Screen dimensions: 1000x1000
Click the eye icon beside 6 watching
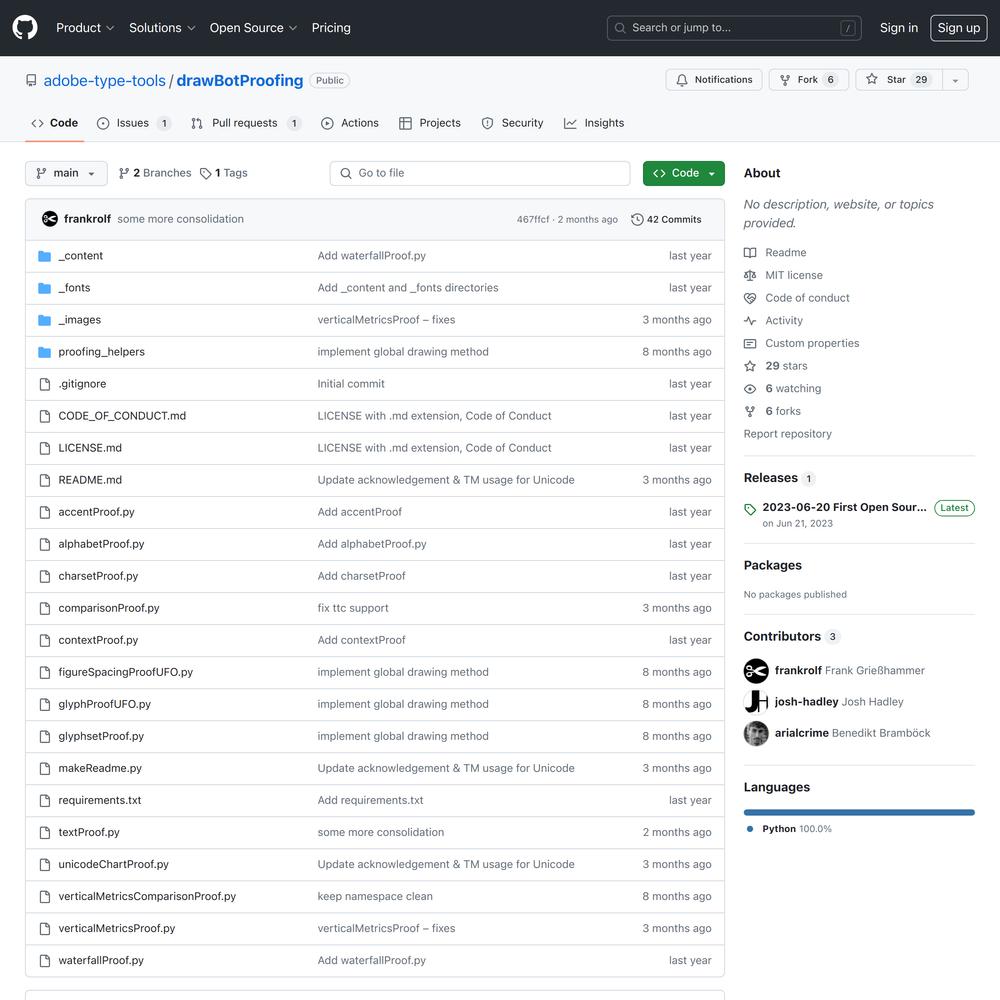click(x=750, y=388)
